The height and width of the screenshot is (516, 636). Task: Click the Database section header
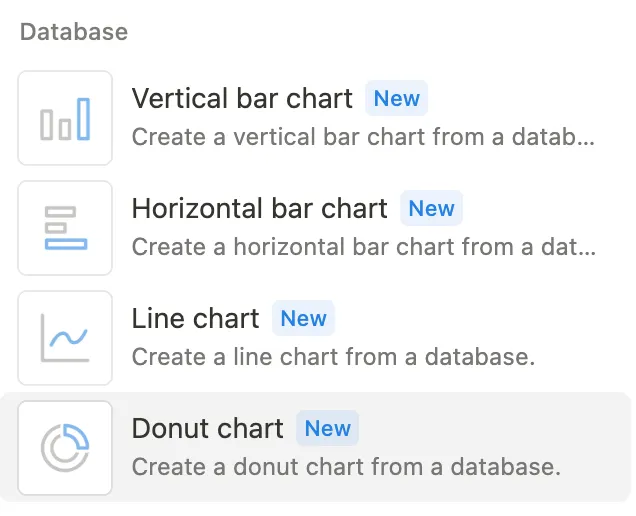tap(74, 32)
